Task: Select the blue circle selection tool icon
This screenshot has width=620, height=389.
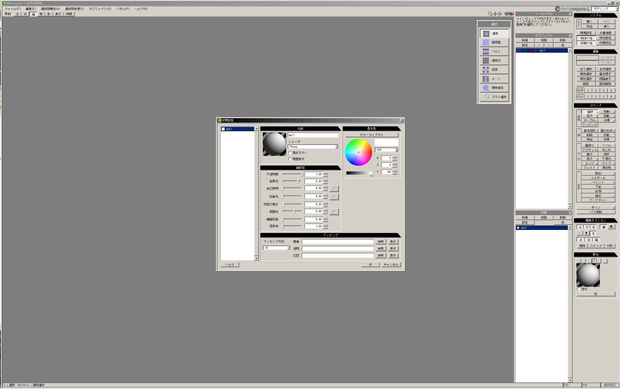Action: tap(486, 88)
